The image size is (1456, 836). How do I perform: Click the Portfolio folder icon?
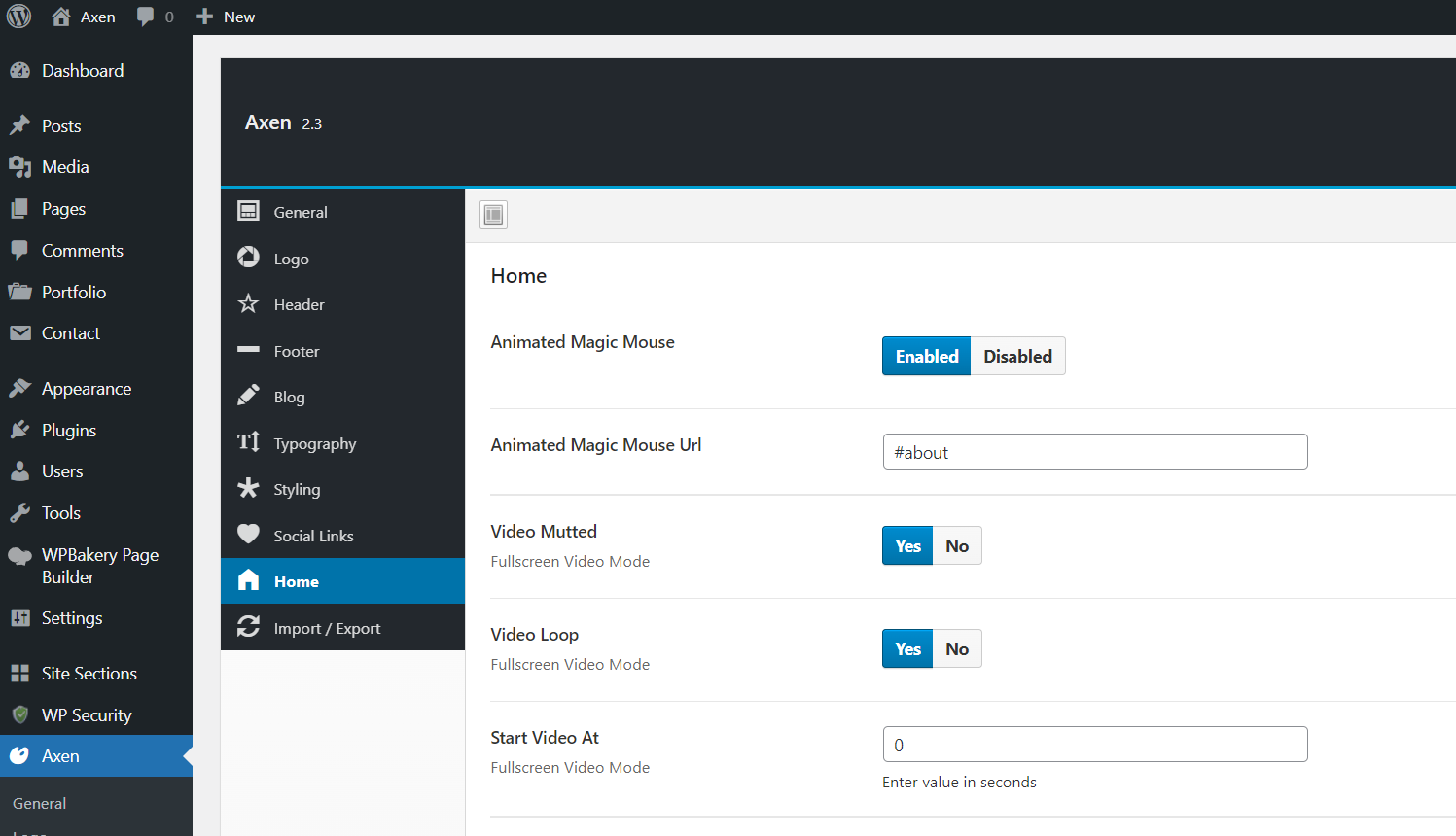coord(19,292)
